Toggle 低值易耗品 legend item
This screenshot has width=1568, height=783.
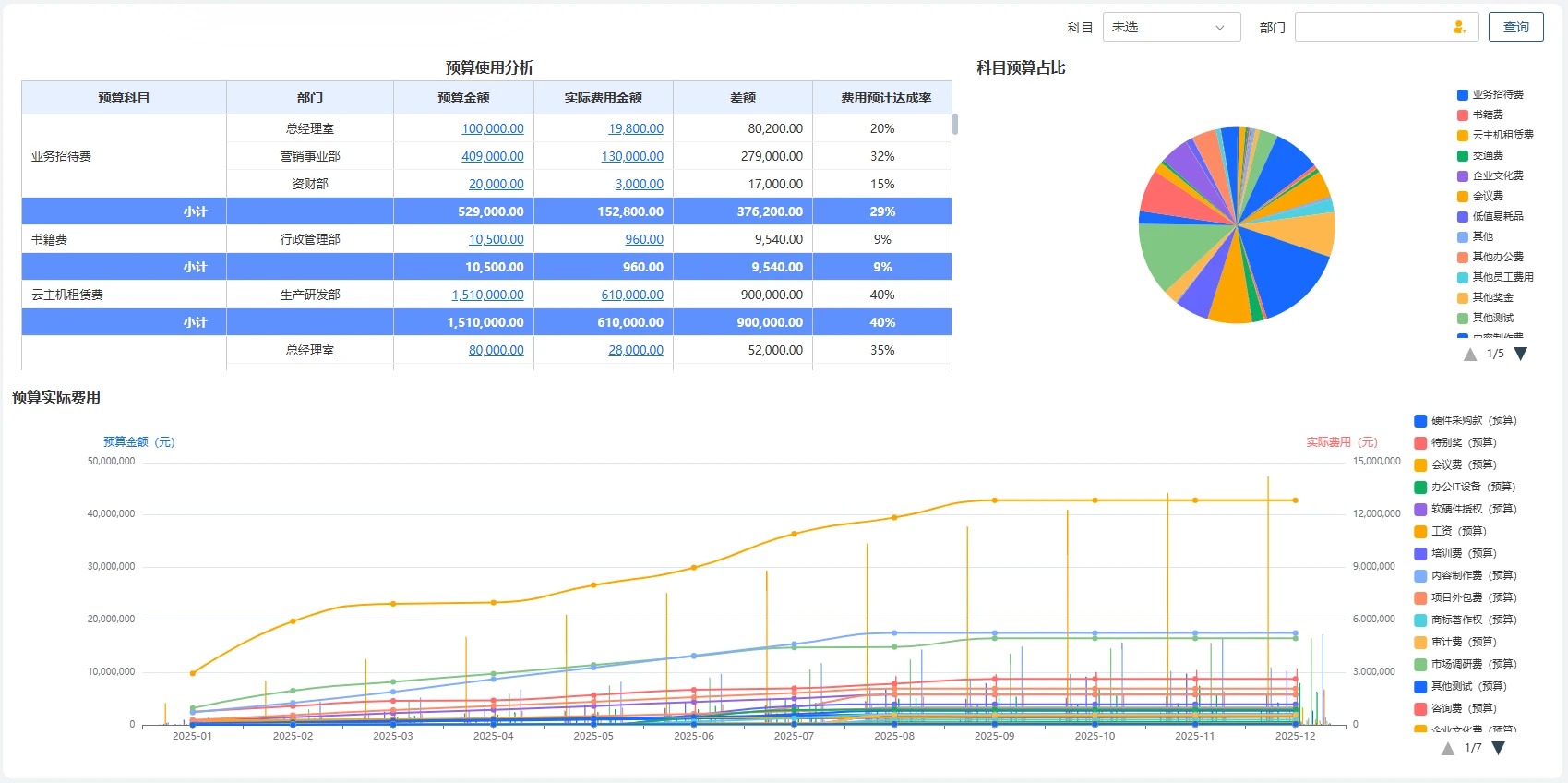(x=1490, y=216)
